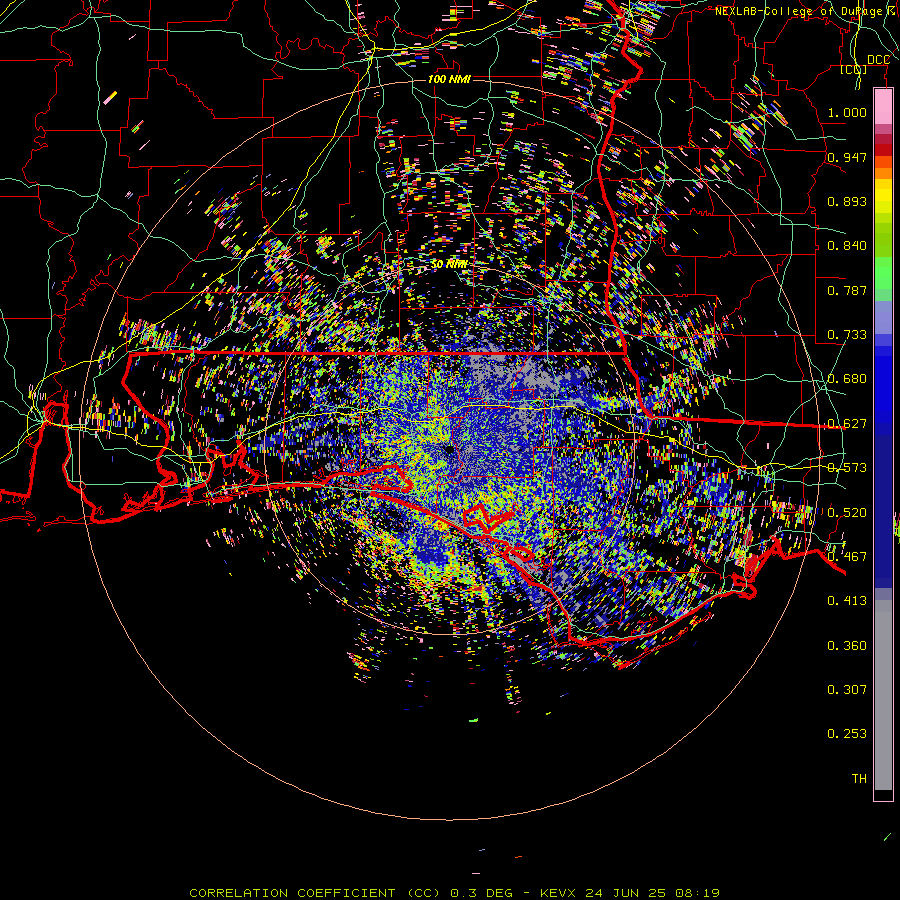Click the DCC product label
The height and width of the screenshot is (900, 900).
coord(878,60)
